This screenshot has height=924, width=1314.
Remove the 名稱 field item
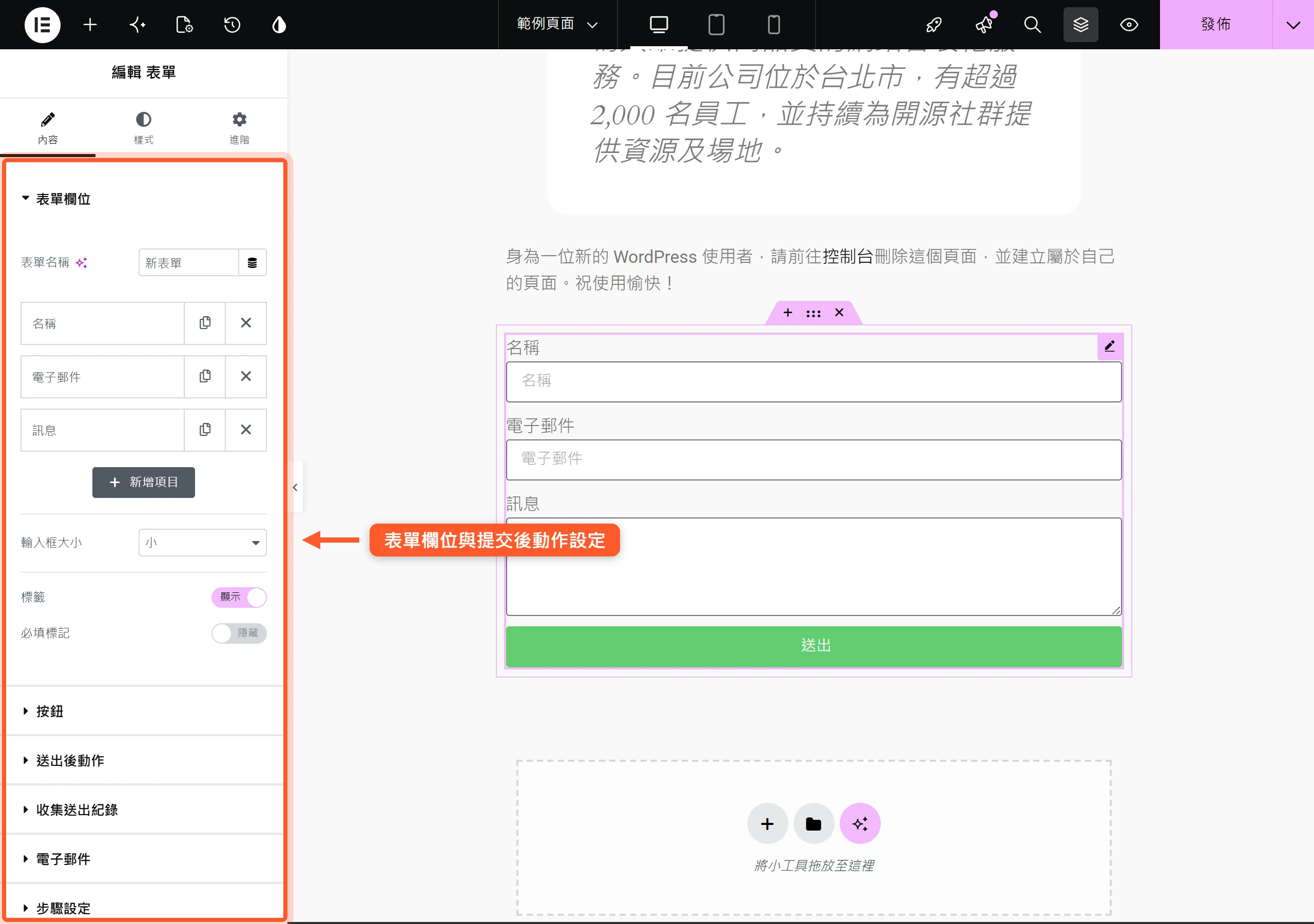[x=245, y=323]
